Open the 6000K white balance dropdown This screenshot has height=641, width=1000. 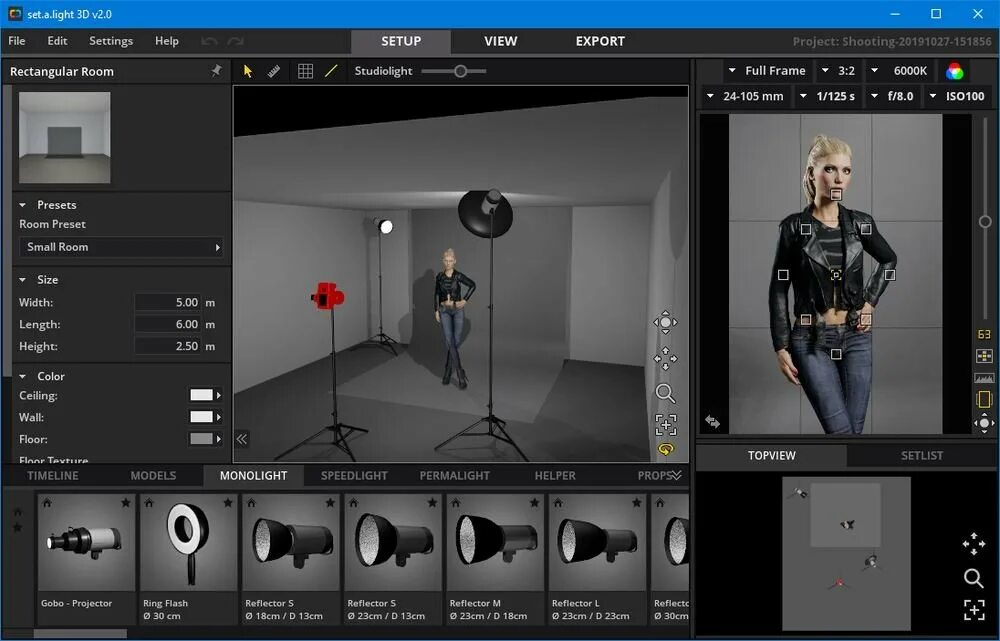(899, 71)
